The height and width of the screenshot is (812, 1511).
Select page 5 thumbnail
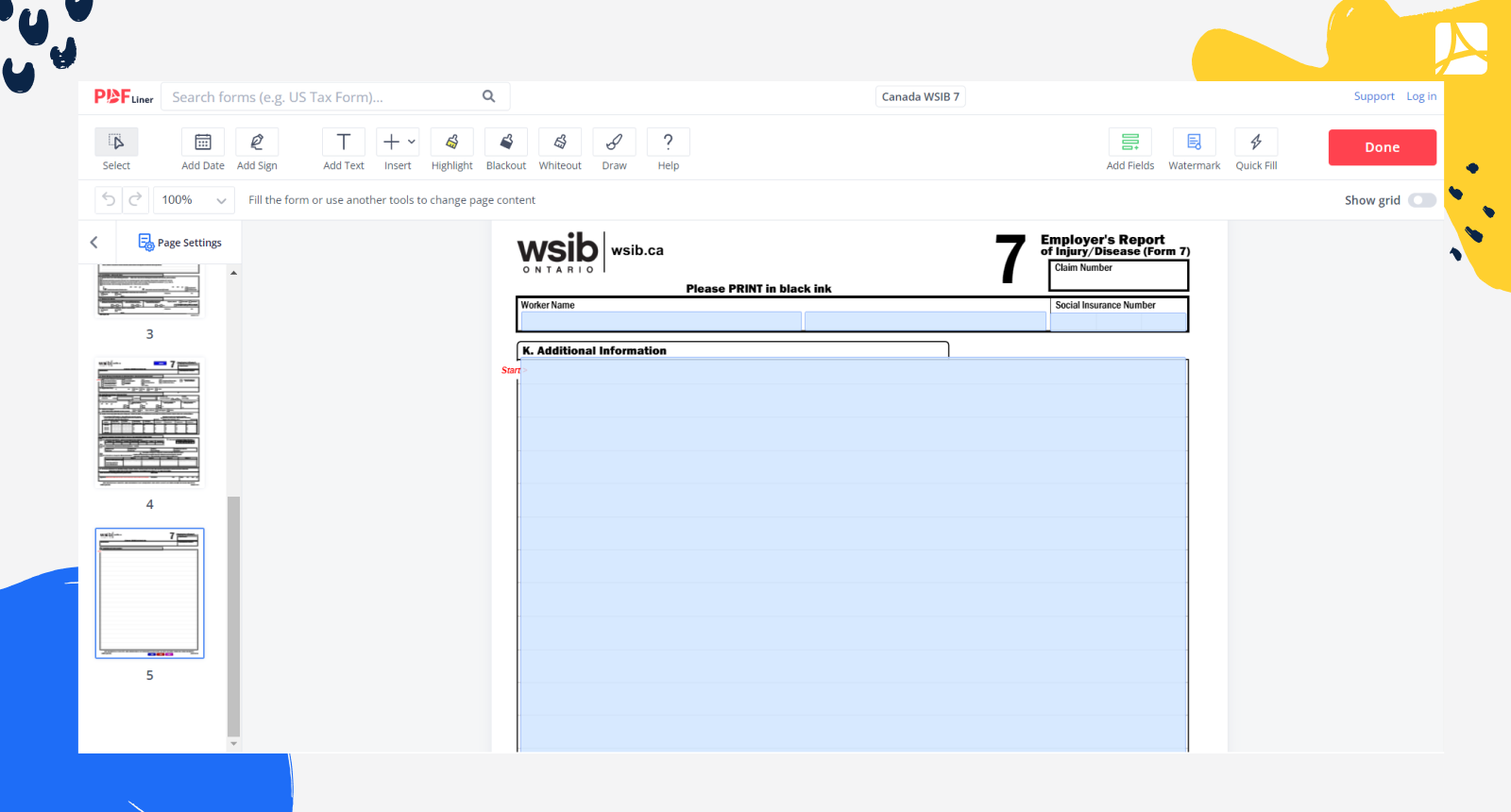coord(149,593)
